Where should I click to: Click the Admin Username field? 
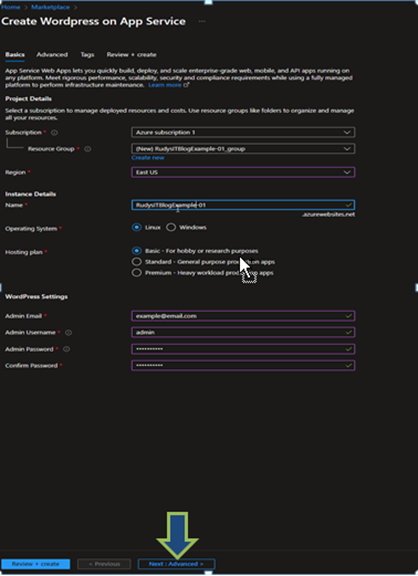(243, 332)
